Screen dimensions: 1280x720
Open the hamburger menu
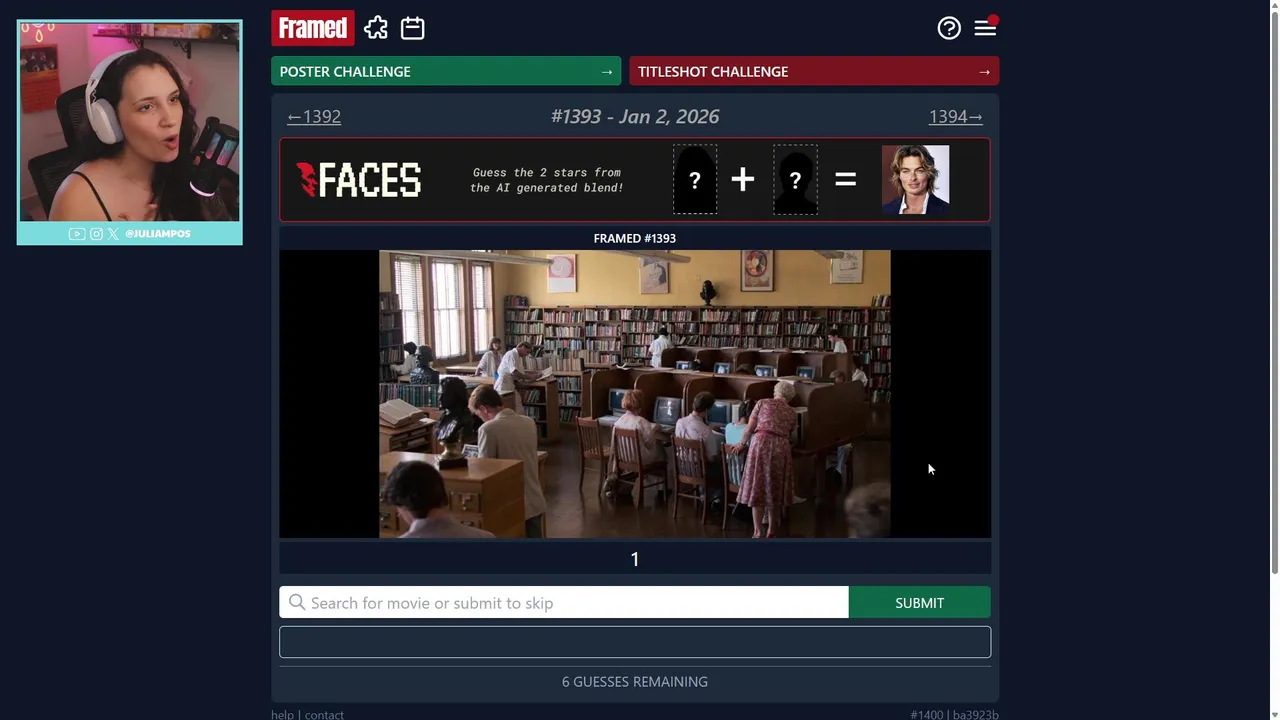[x=986, y=28]
